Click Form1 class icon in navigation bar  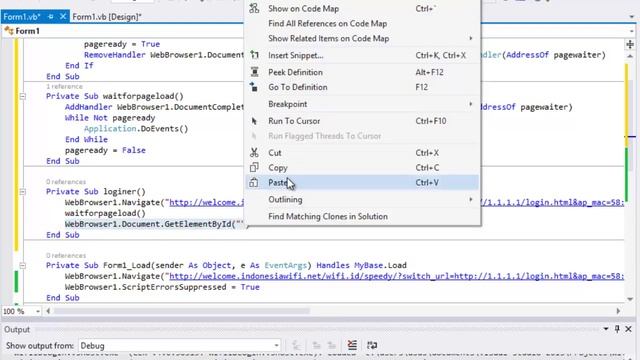(x=9, y=31)
